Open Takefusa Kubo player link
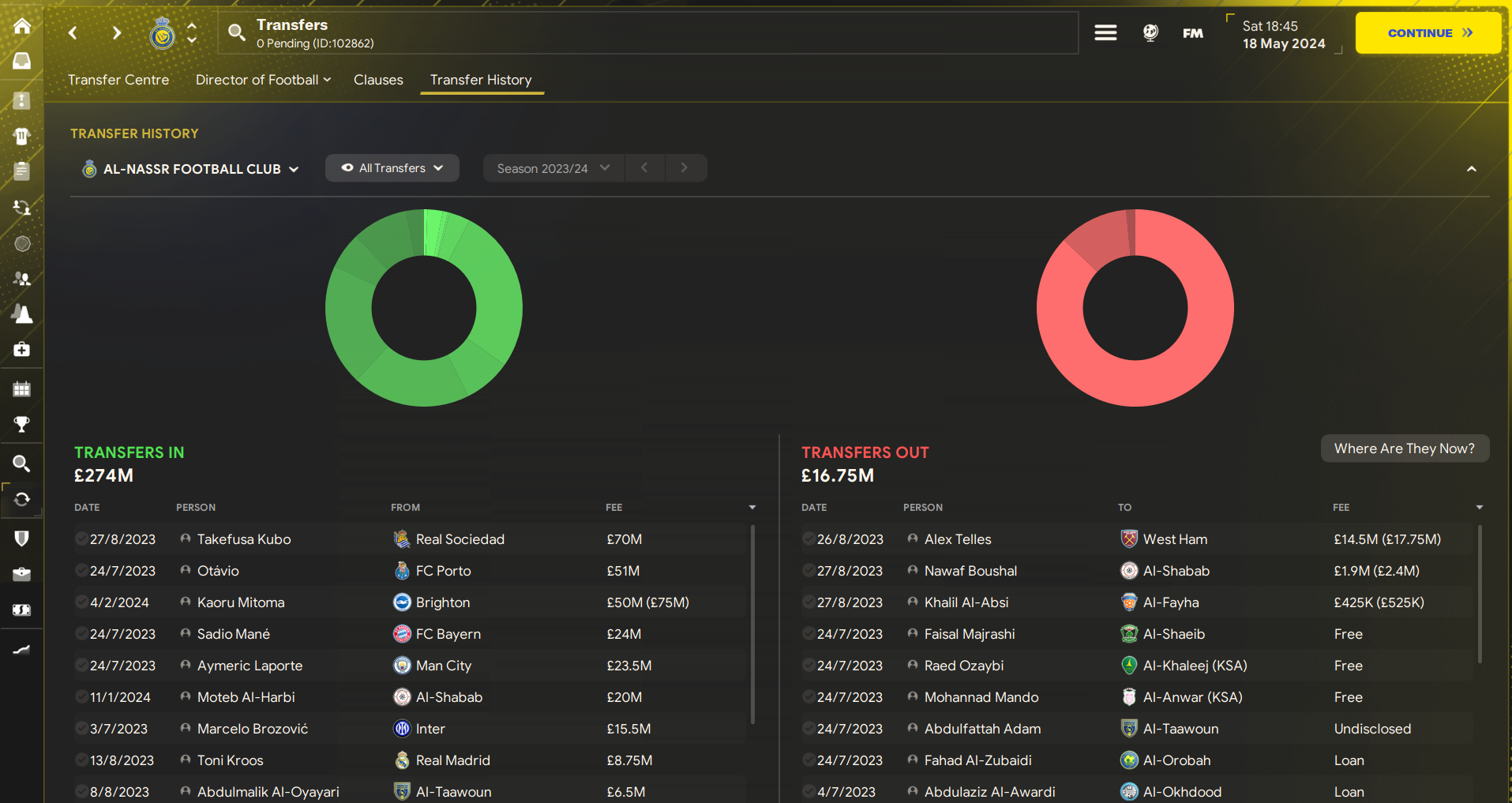 click(x=244, y=539)
